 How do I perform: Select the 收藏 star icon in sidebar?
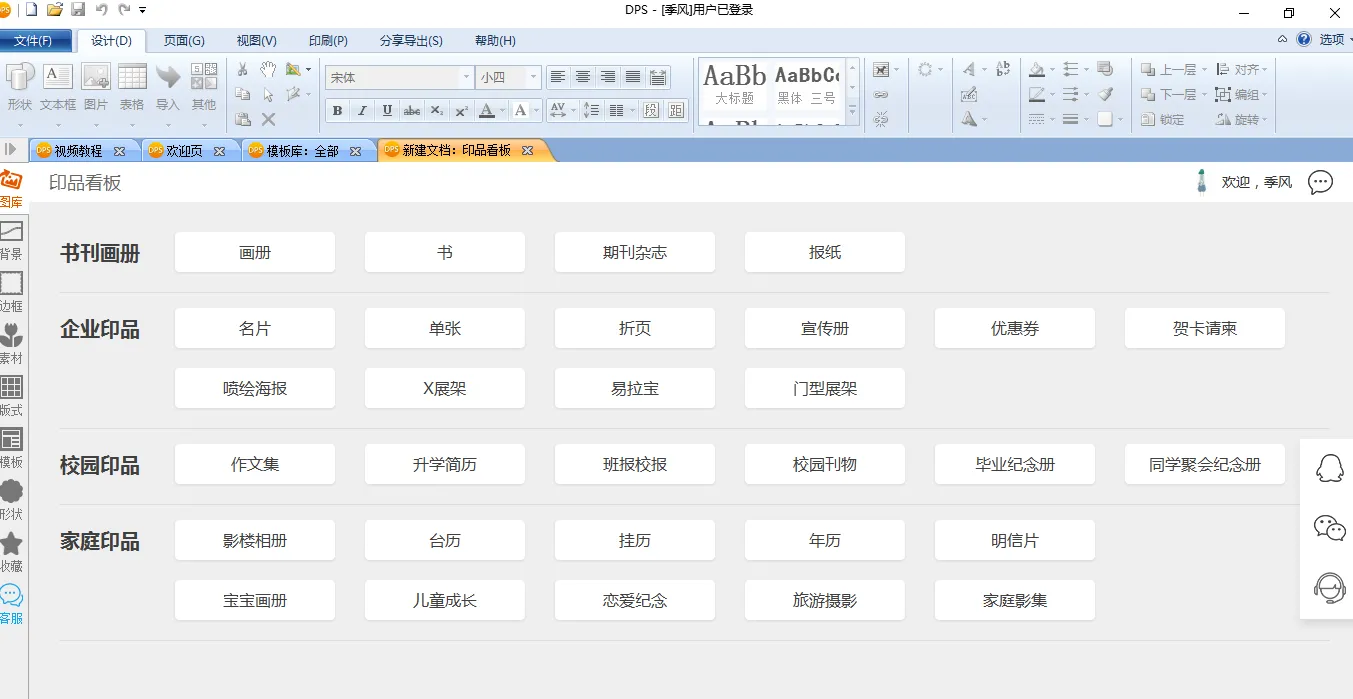[x=11, y=550]
